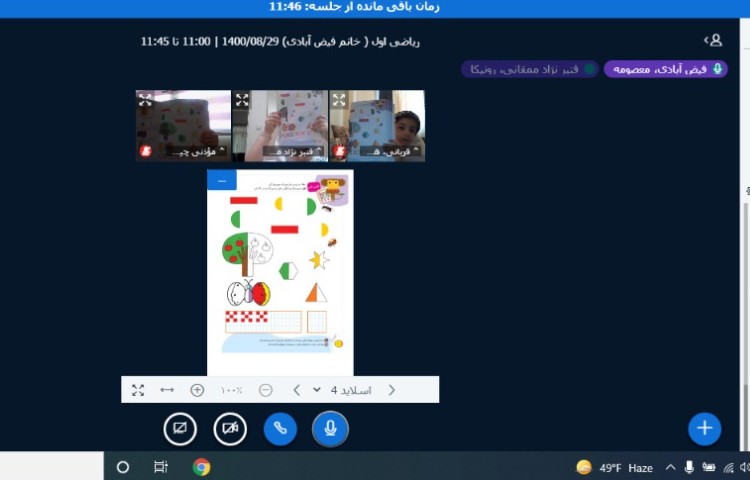Click talking indicator فیض آبادی، معصومه
The width and height of the screenshot is (750, 480).
[665, 69]
